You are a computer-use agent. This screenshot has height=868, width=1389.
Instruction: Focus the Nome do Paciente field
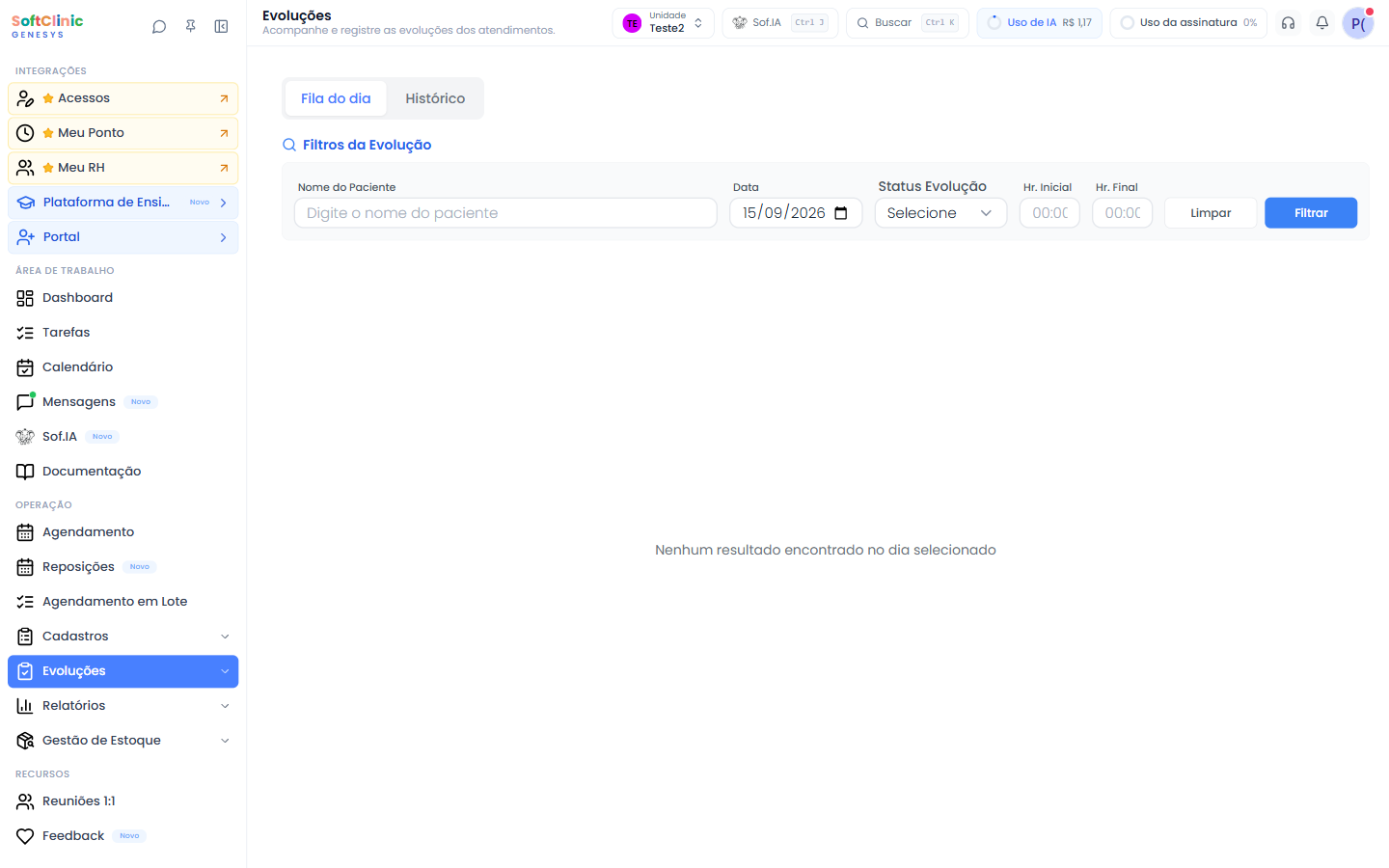(505, 213)
